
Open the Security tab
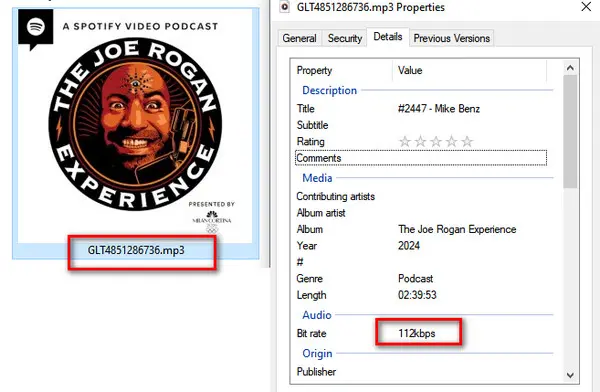pyautogui.click(x=344, y=38)
